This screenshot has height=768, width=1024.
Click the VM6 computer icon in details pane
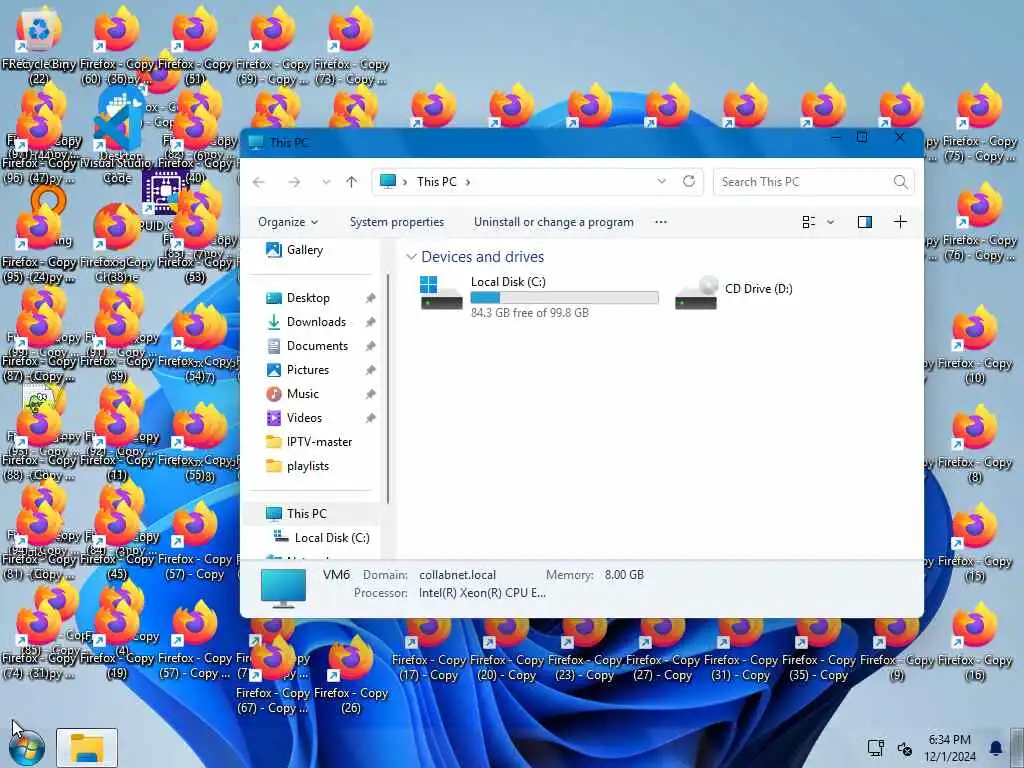coord(283,588)
